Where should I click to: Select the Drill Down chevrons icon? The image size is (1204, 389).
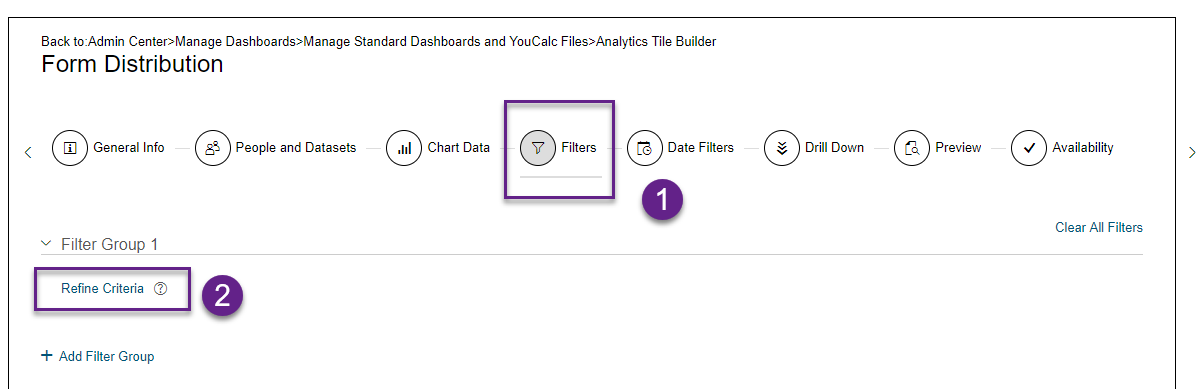(782, 147)
